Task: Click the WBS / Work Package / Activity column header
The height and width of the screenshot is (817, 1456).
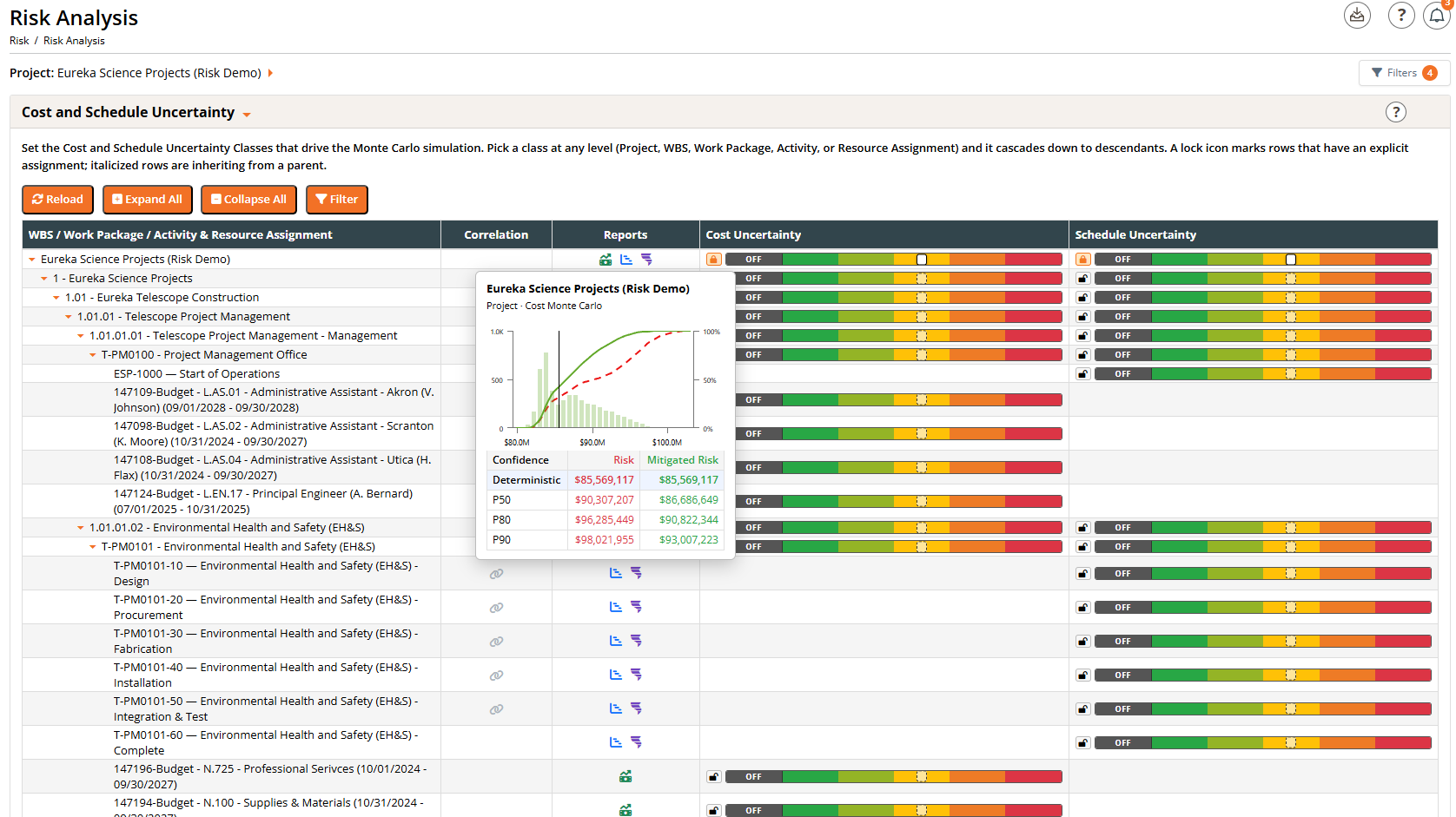Action: coord(231,234)
